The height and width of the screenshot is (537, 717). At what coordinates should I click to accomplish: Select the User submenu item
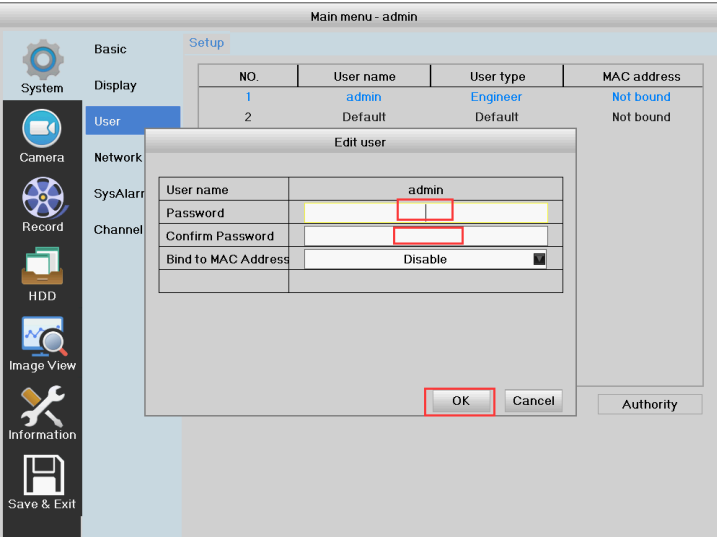[x=133, y=121]
